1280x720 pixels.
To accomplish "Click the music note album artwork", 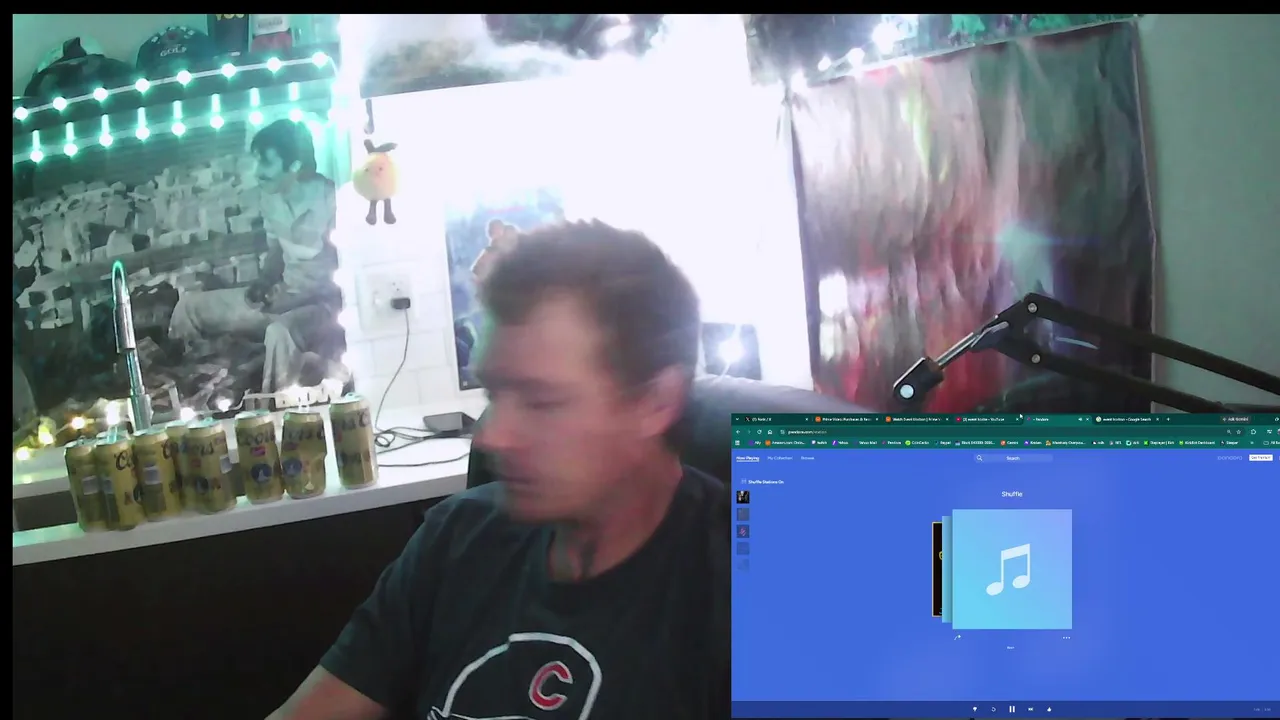I will (x=1012, y=569).
